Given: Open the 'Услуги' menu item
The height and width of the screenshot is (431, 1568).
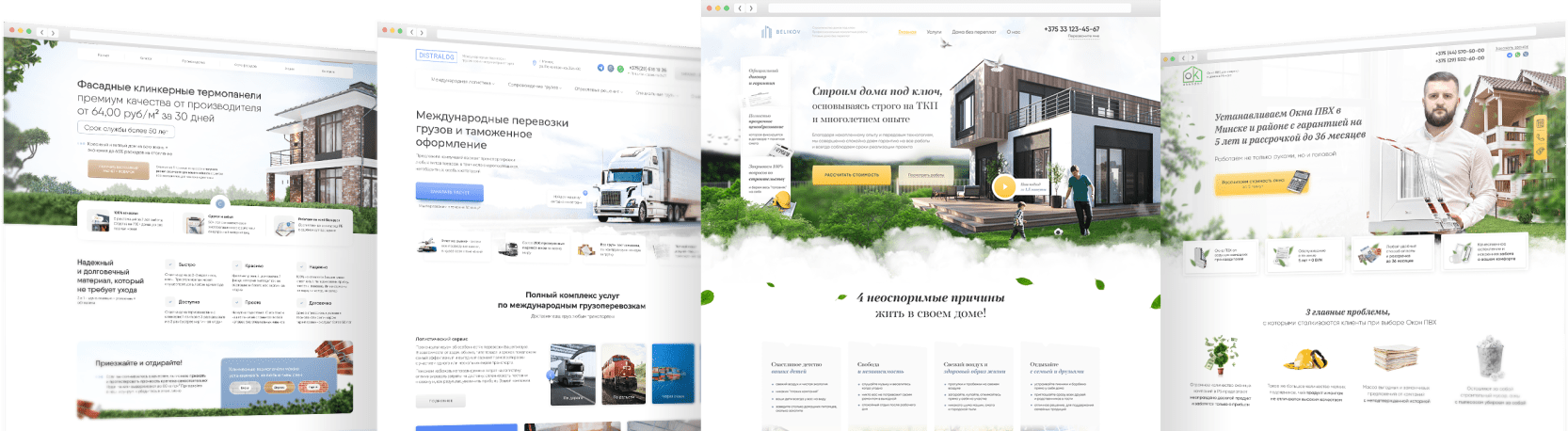Looking at the screenshot, I should 934,32.
